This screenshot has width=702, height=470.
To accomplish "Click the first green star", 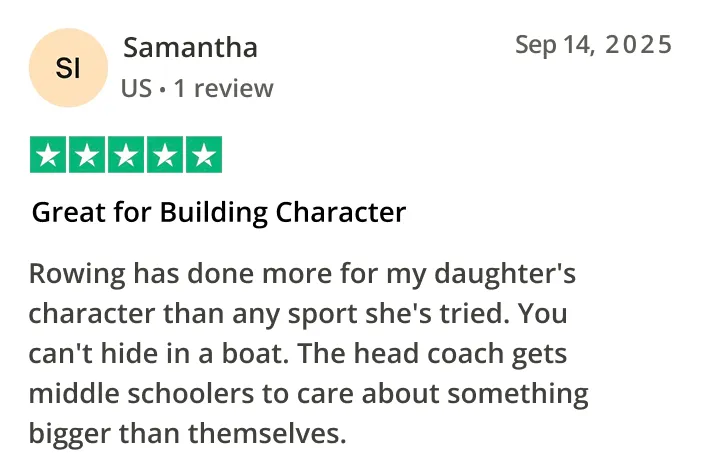I will click(48, 154).
